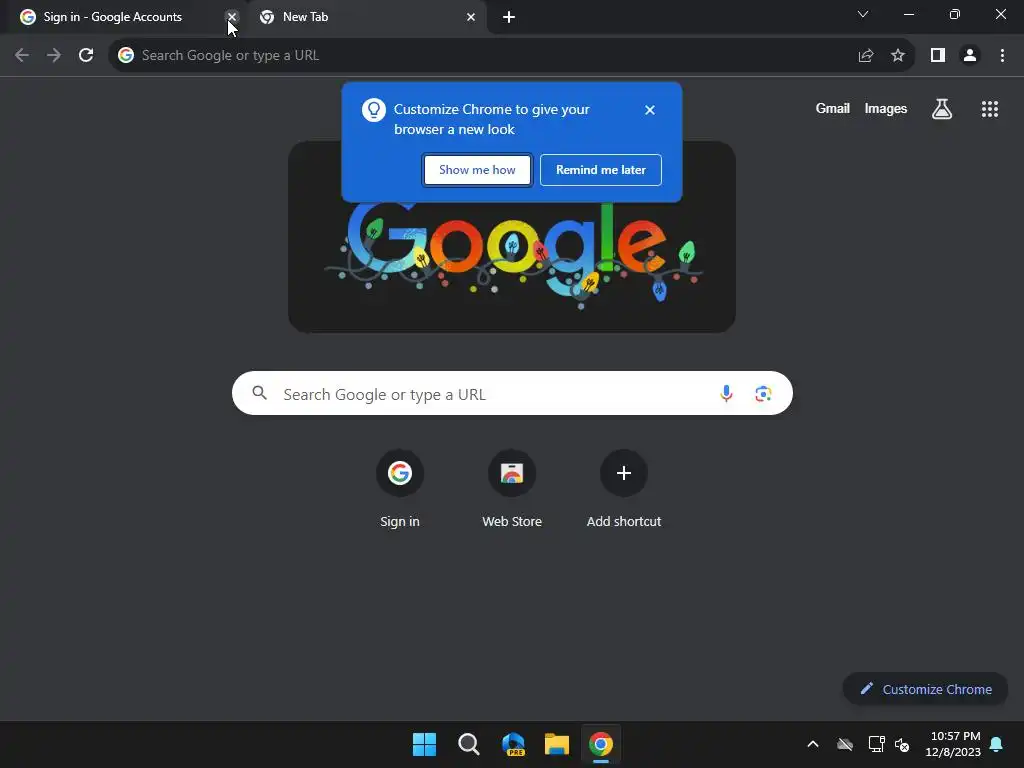1024x768 pixels.
Task: Open the profile avatar menu
Action: (x=970, y=56)
